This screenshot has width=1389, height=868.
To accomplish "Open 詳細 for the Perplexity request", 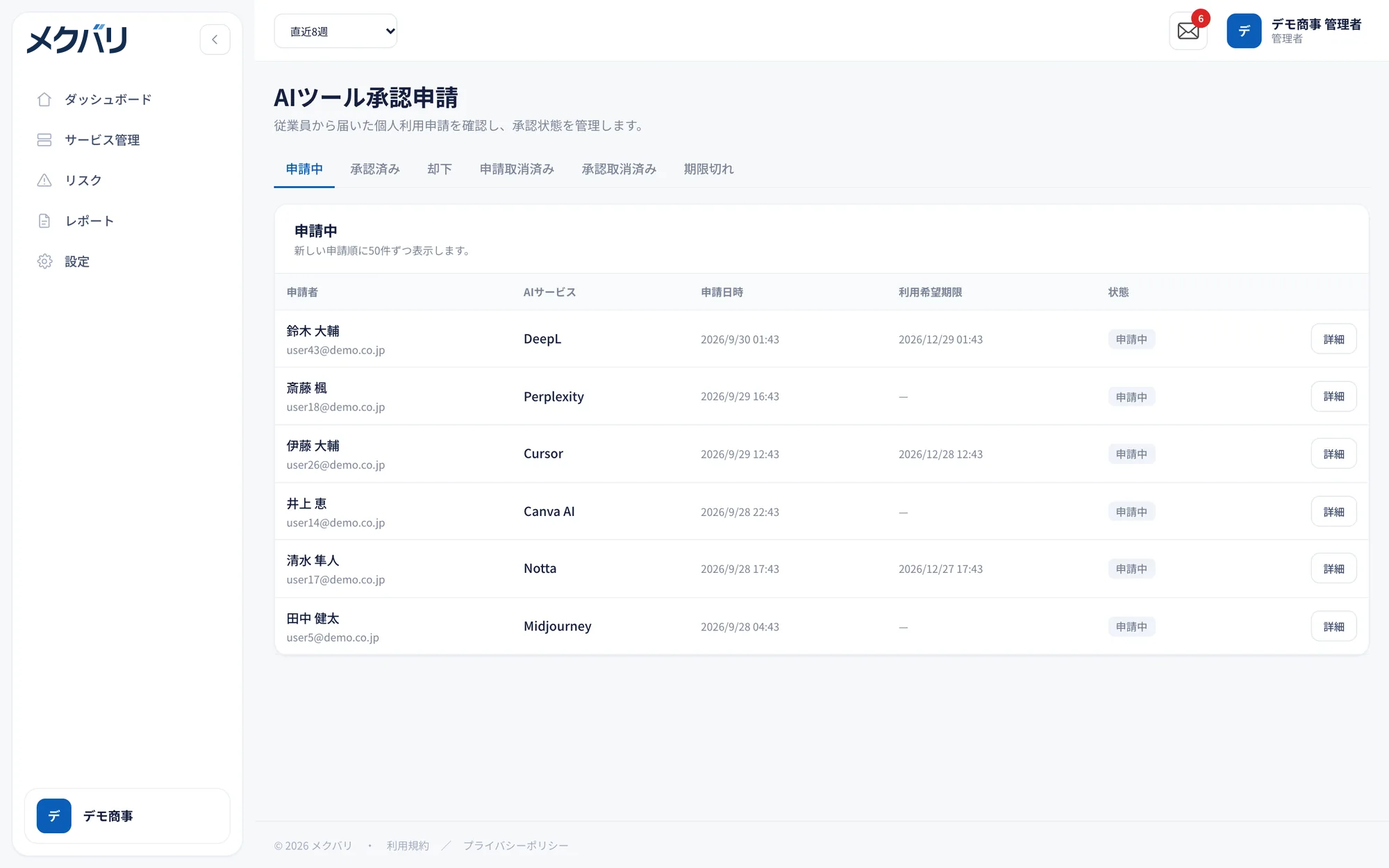I will click(1333, 397).
